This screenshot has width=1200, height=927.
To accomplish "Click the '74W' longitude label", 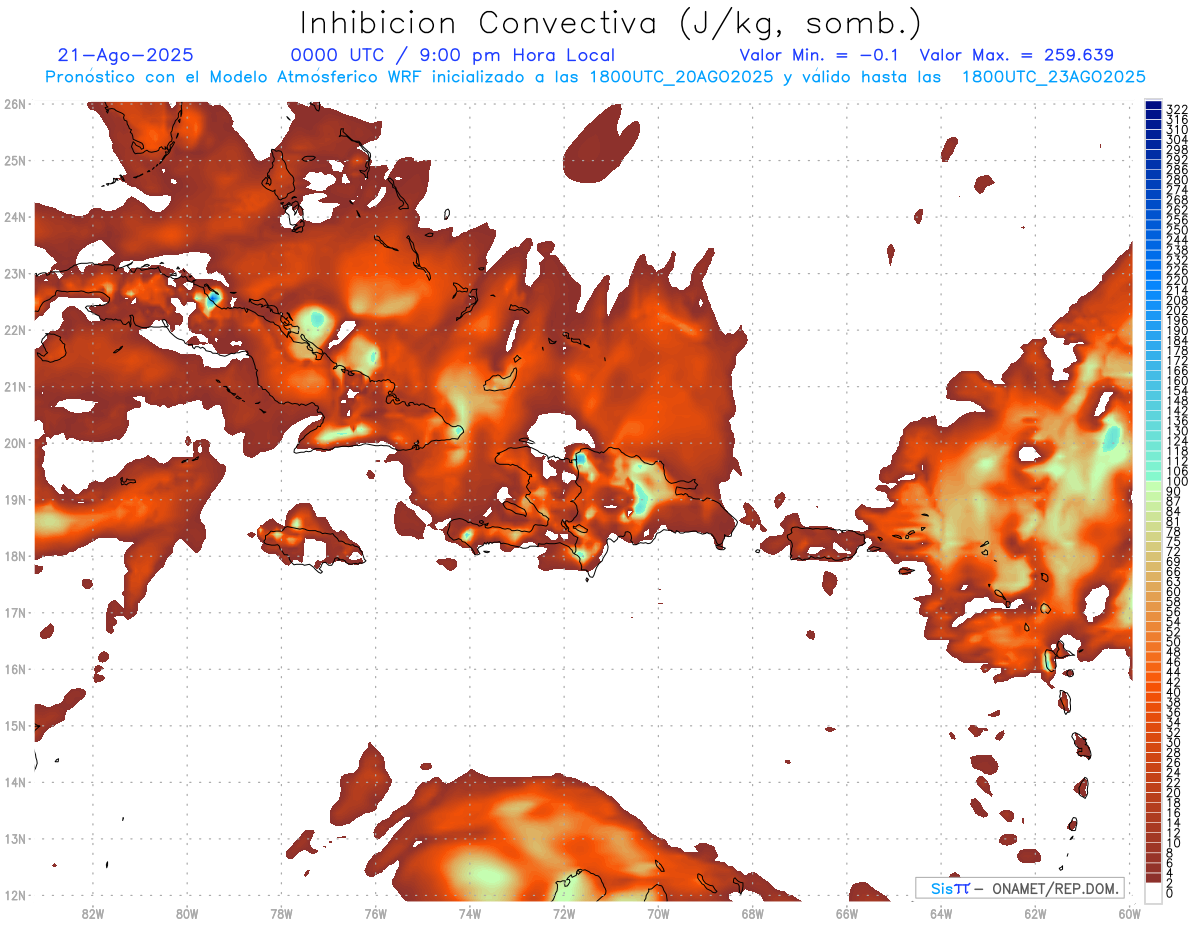I will 469,912.
